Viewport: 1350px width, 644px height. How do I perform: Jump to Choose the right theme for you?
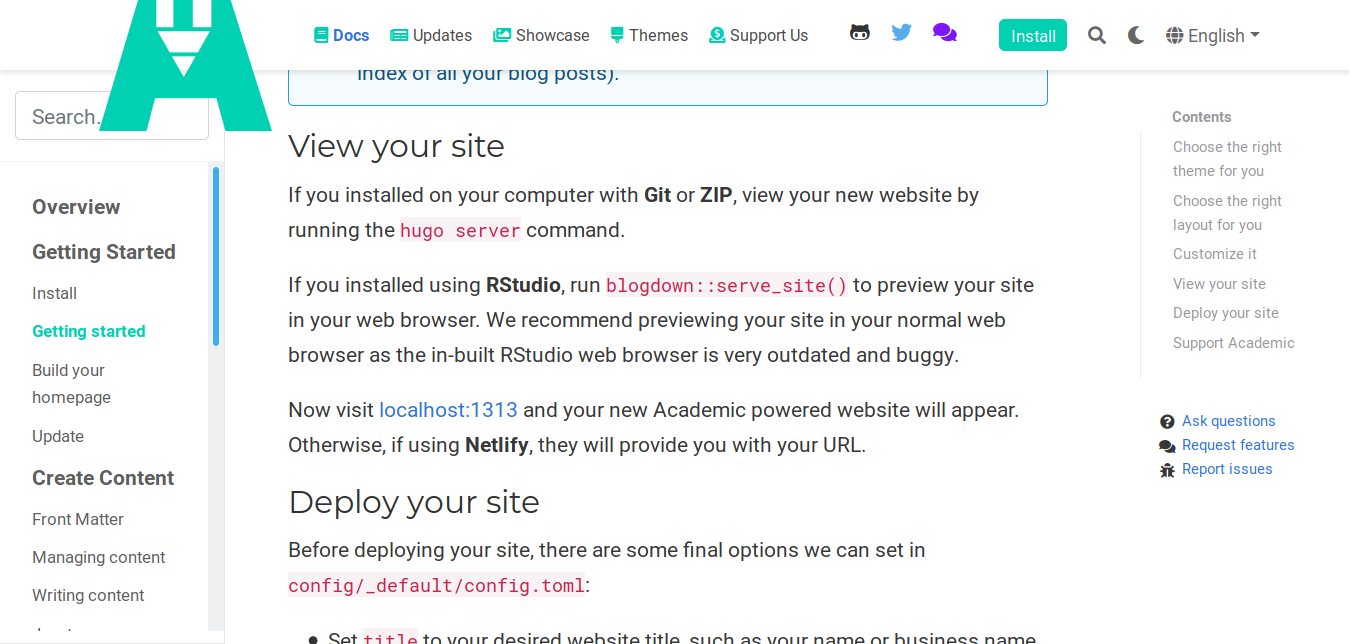pyautogui.click(x=1227, y=159)
